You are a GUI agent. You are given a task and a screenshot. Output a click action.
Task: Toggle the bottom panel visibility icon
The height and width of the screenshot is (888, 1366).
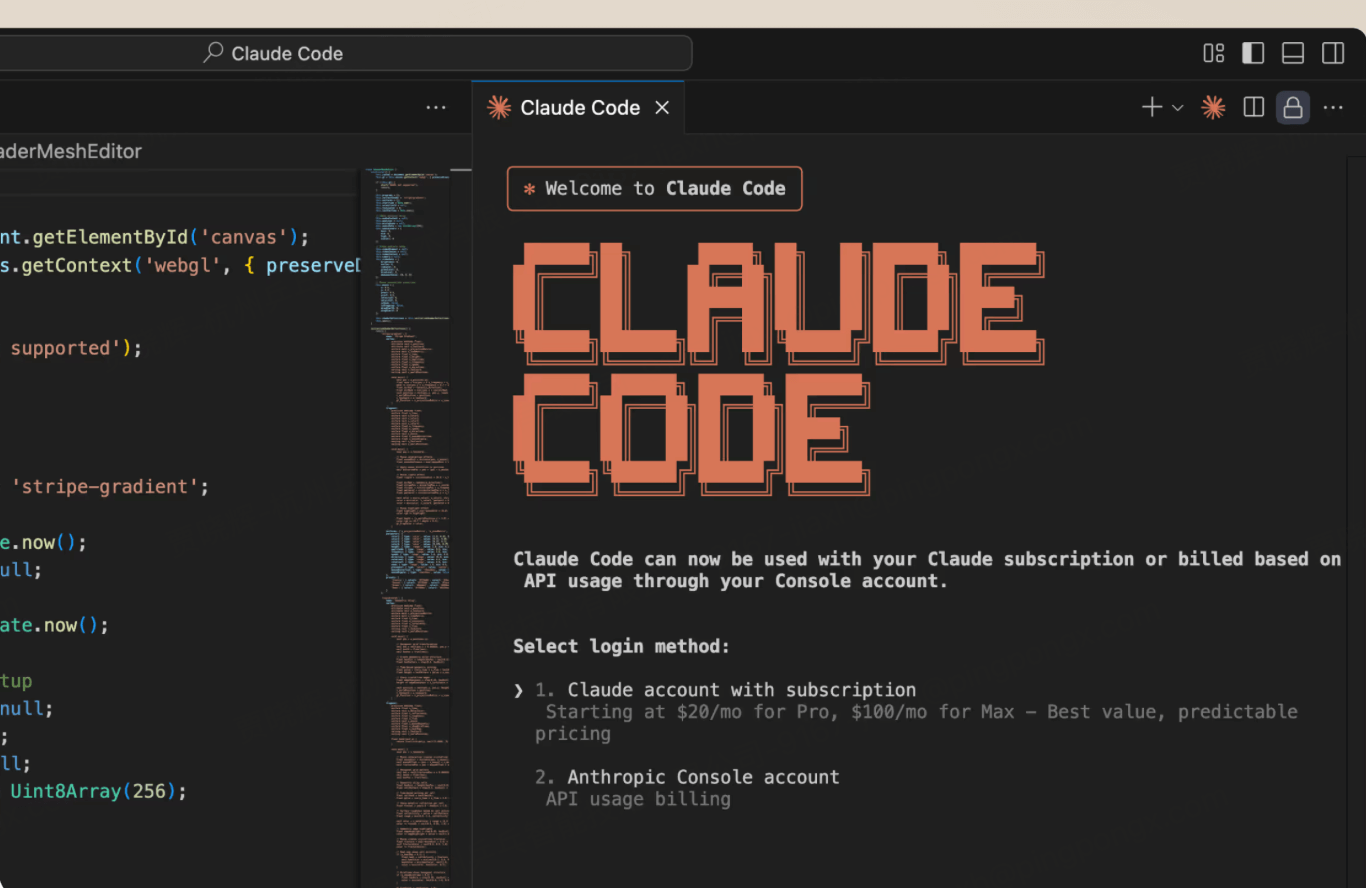tap(1292, 53)
